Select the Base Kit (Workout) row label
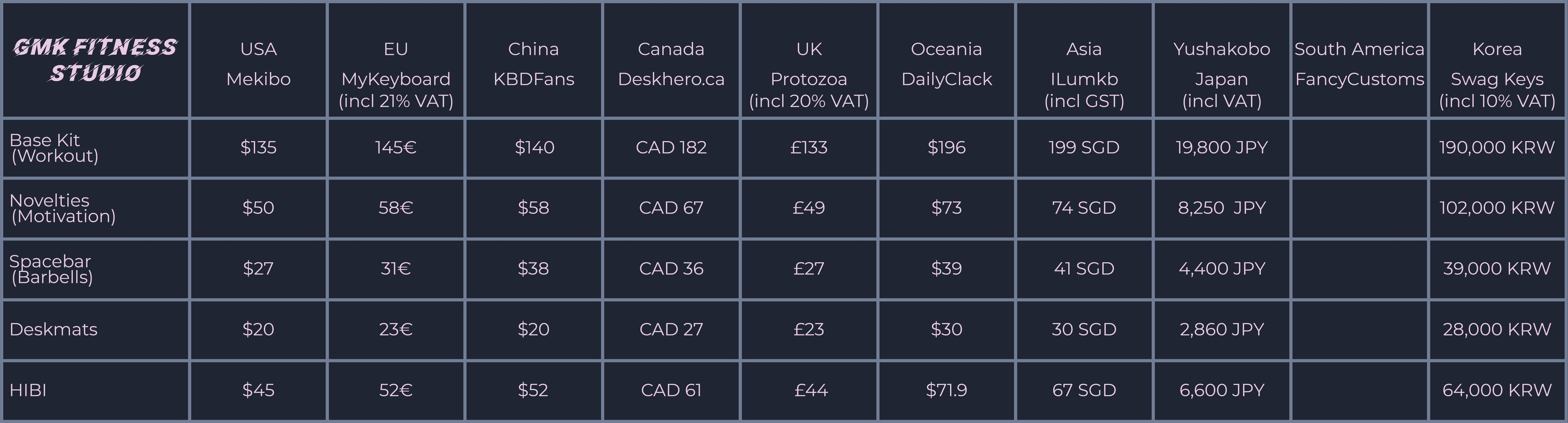Screen dimensions: 1568x423 point(54,148)
